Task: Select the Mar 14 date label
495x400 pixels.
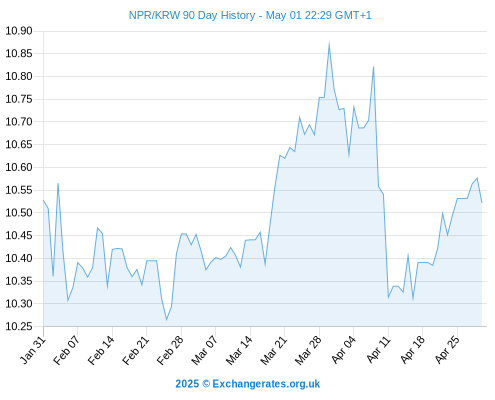Action: click(x=239, y=351)
